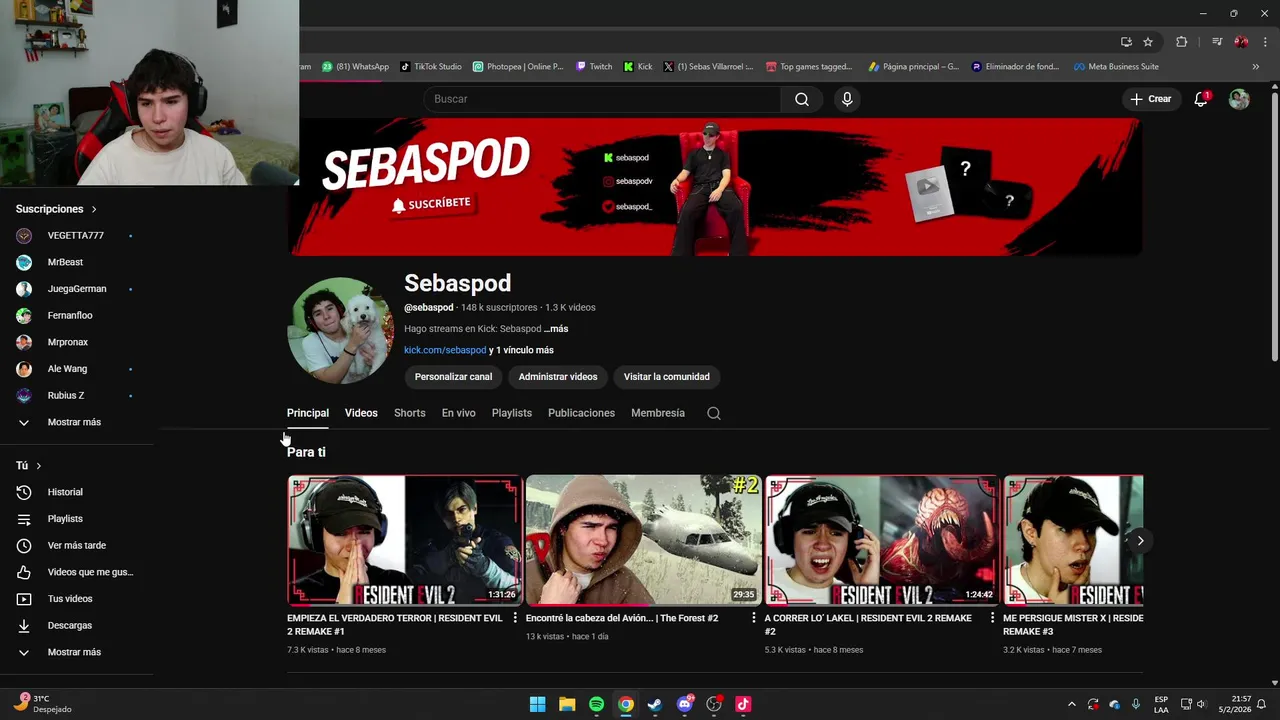1280x720 pixels.
Task: Open the YouTube account avatar menu
Action: [1239, 99]
